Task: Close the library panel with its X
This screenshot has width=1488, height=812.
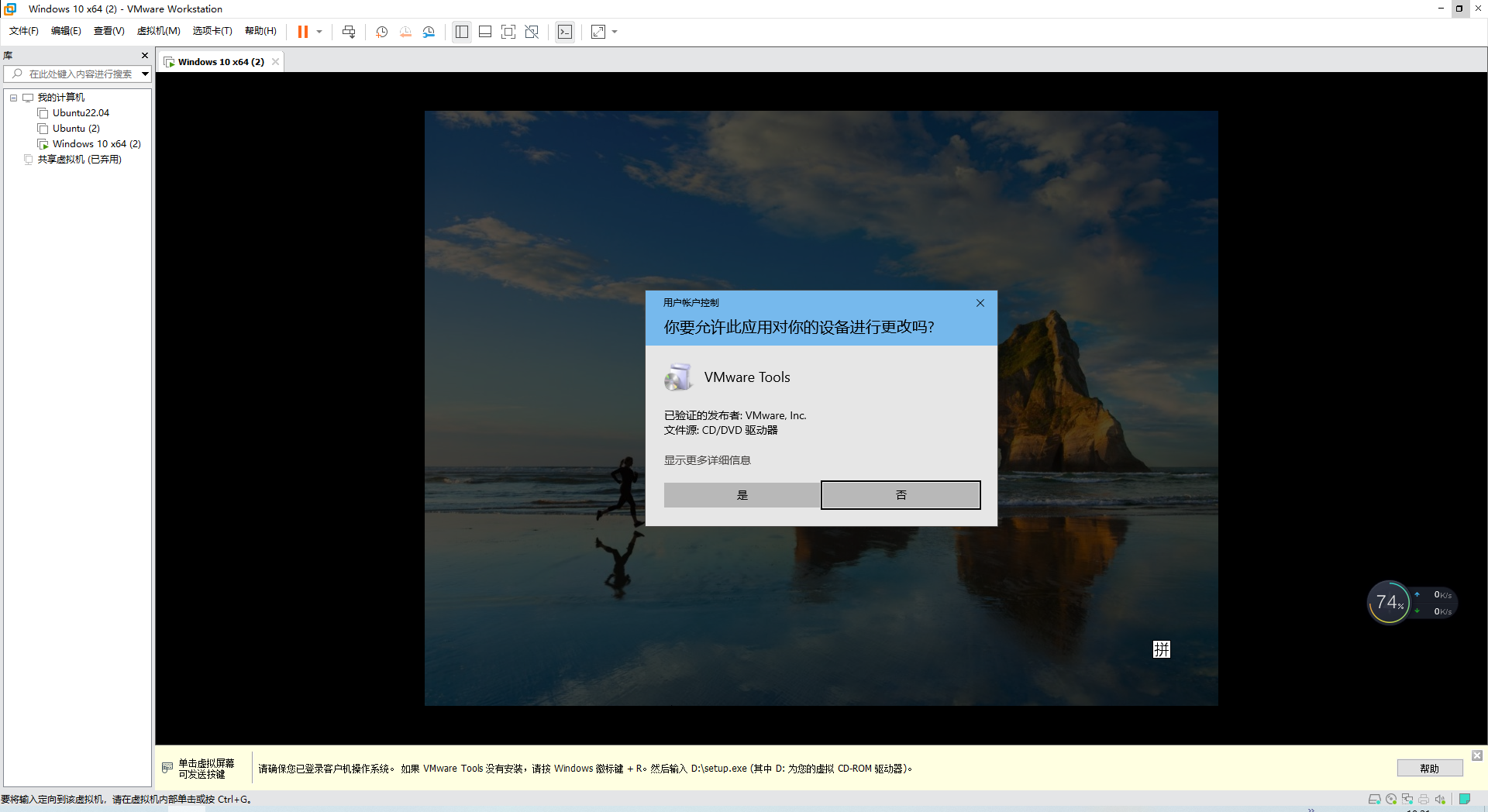Action: pyautogui.click(x=145, y=56)
